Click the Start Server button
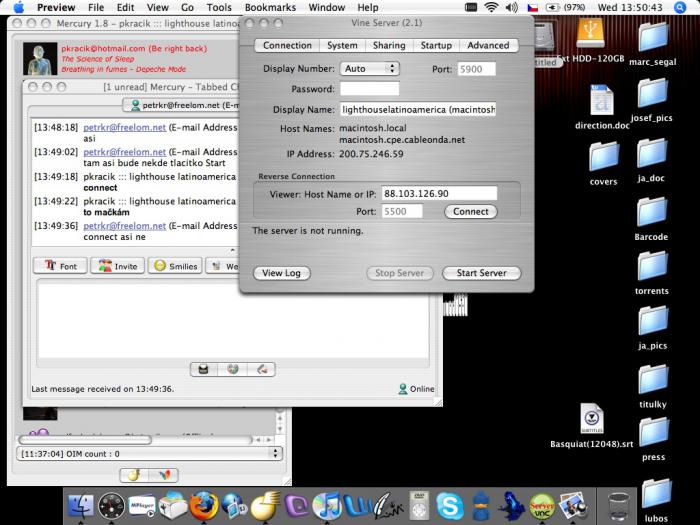The width and height of the screenshot is (700, 525). click(x=481, y=273)
